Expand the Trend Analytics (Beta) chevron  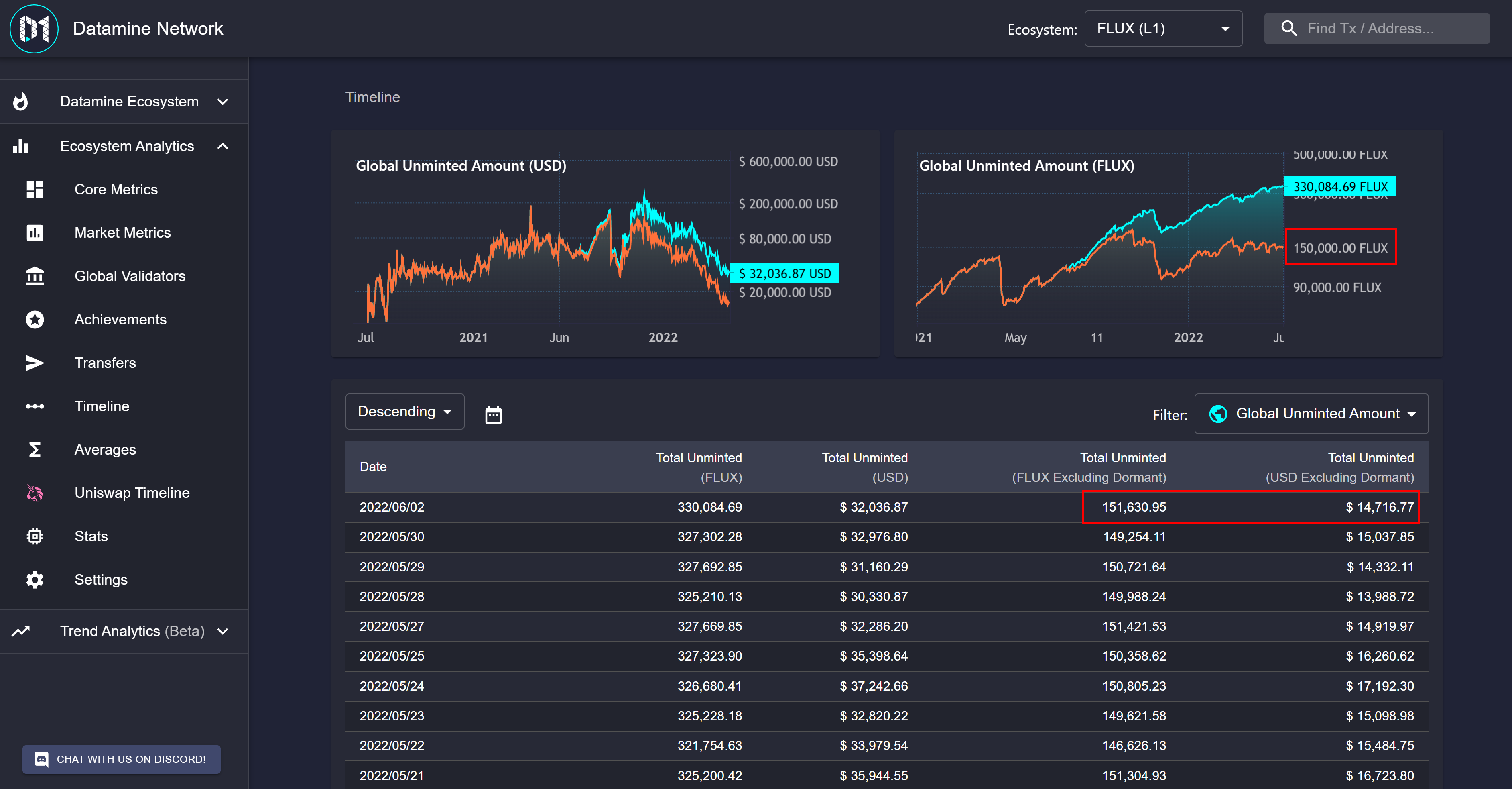point(222,631)
